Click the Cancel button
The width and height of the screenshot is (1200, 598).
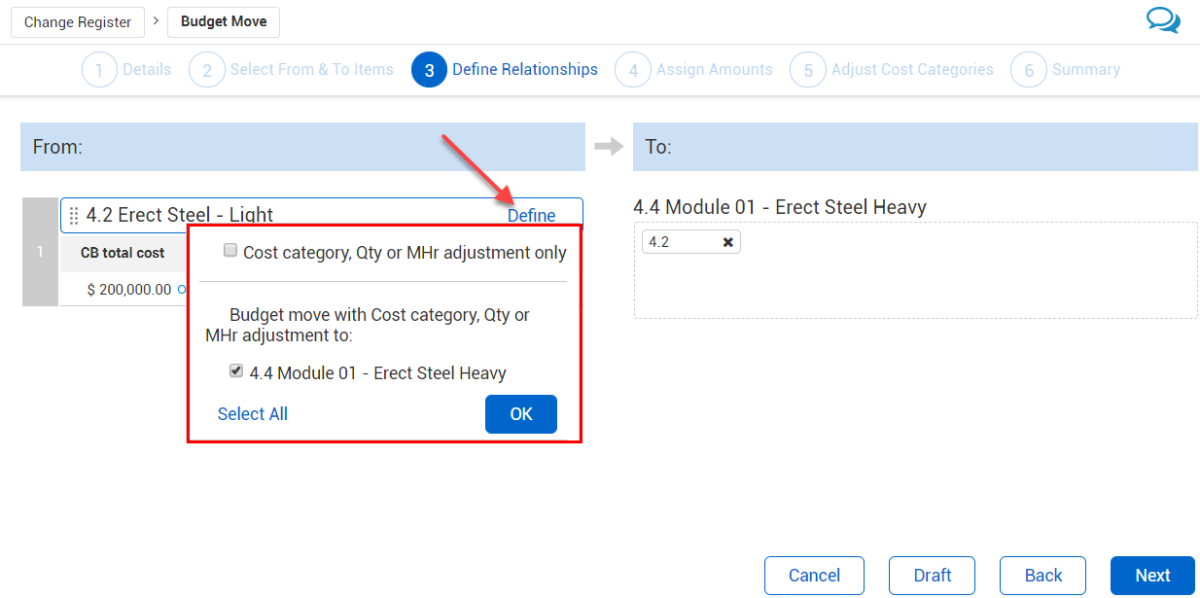(814, 575)
